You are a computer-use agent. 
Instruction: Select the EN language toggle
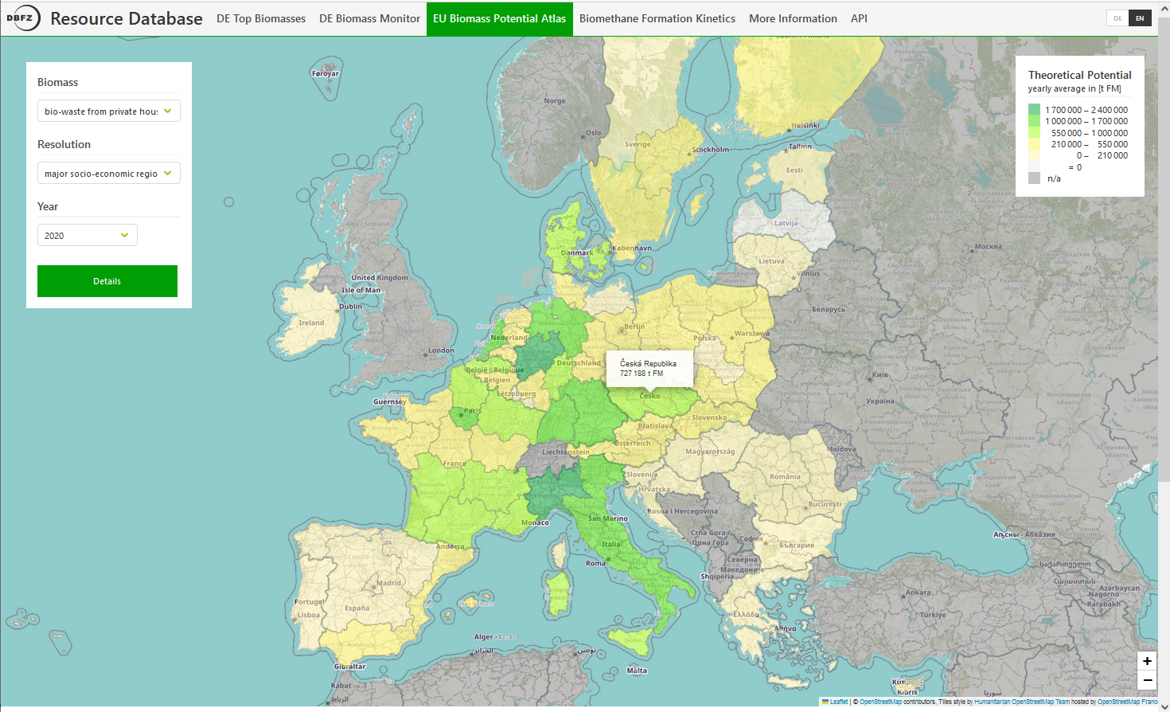coord(1139,18)
